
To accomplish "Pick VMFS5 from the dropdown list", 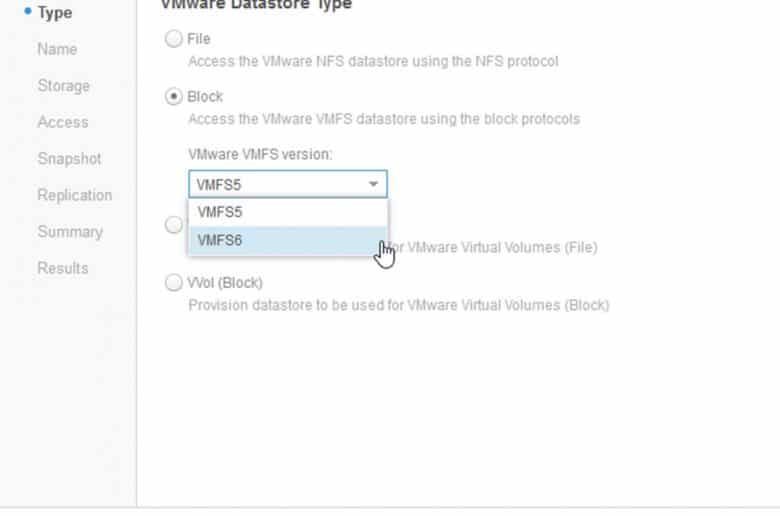I will (288, 212).
